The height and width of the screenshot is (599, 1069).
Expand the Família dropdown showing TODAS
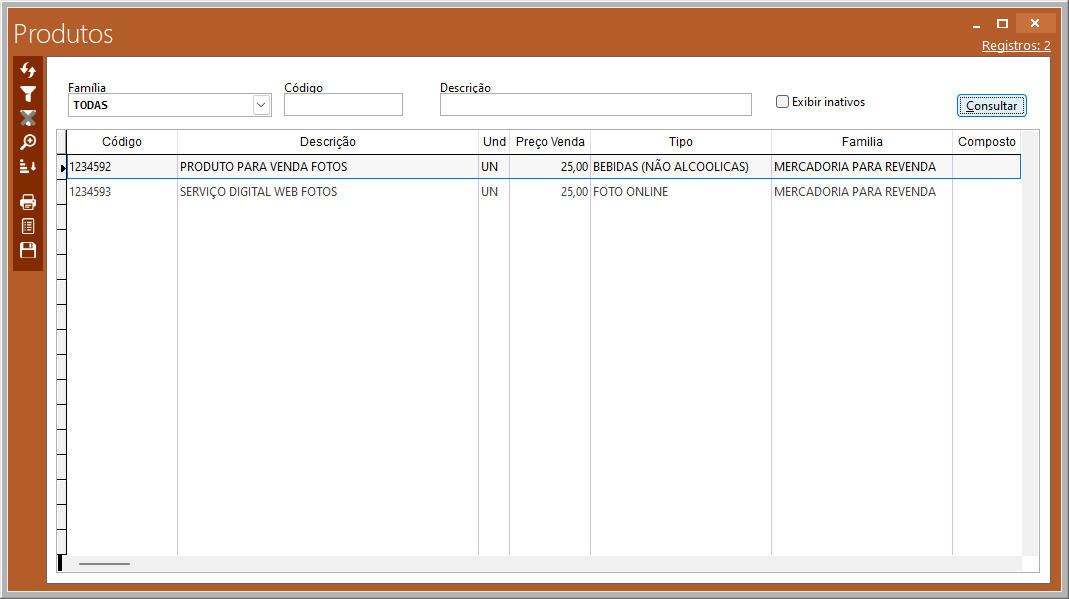pyautogui.click(x=261, y=105)
